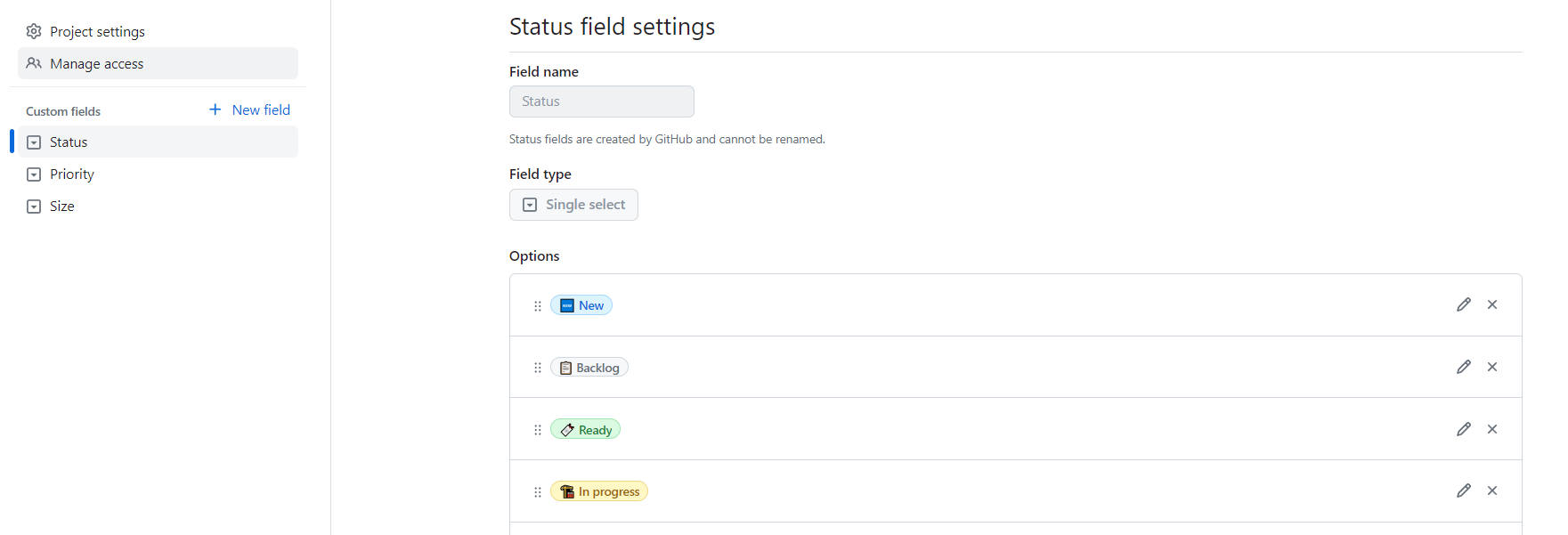Click the grip handle next to Backlog
The image size is (1568, 535).
(538, 368)
